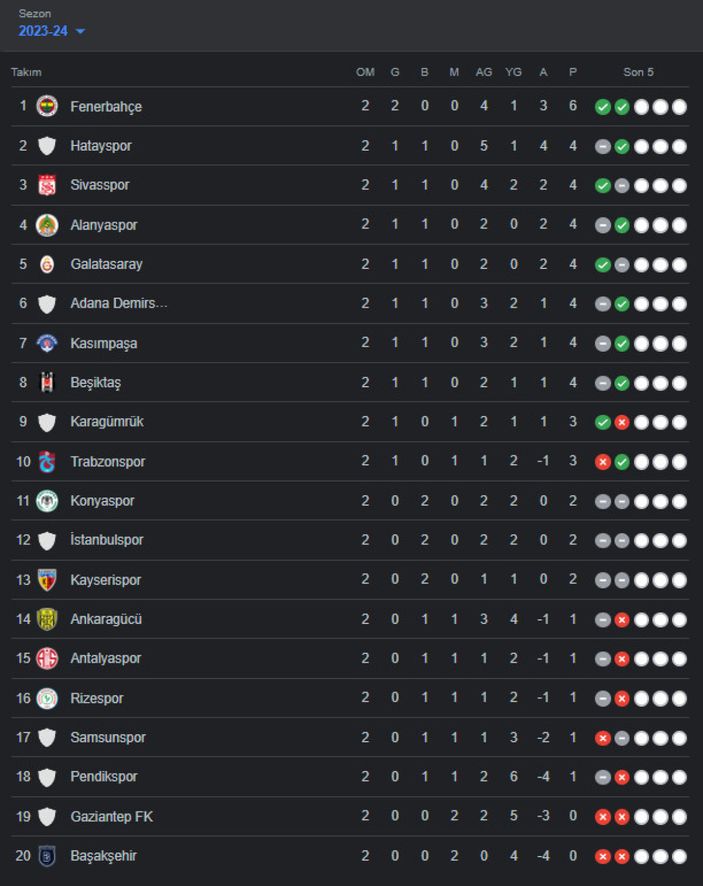
Task: Click the Galatasaray club crest
Action: click(x=47, y=264)
